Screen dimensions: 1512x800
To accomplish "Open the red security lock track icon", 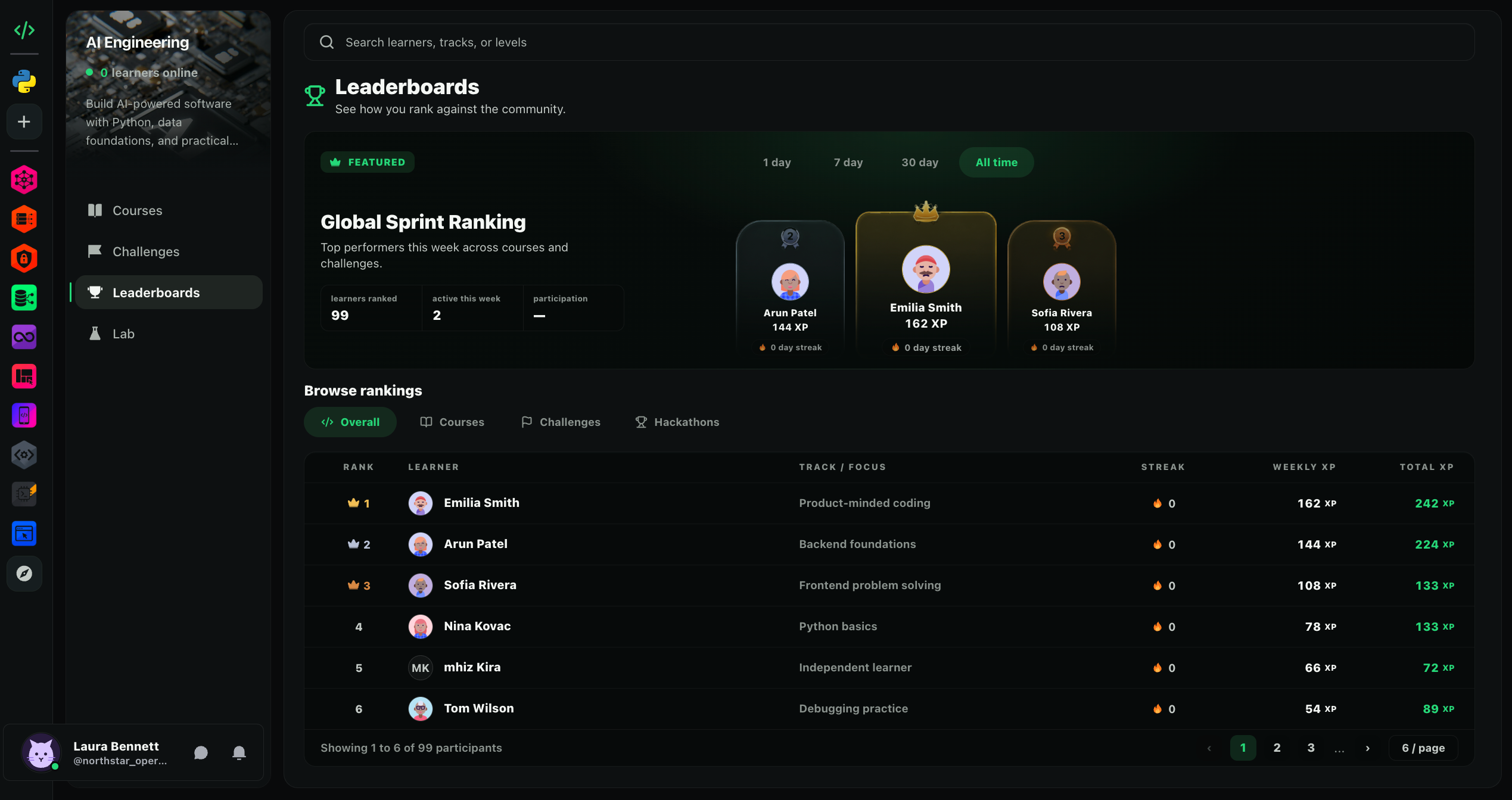I will (x=24, y=259).
